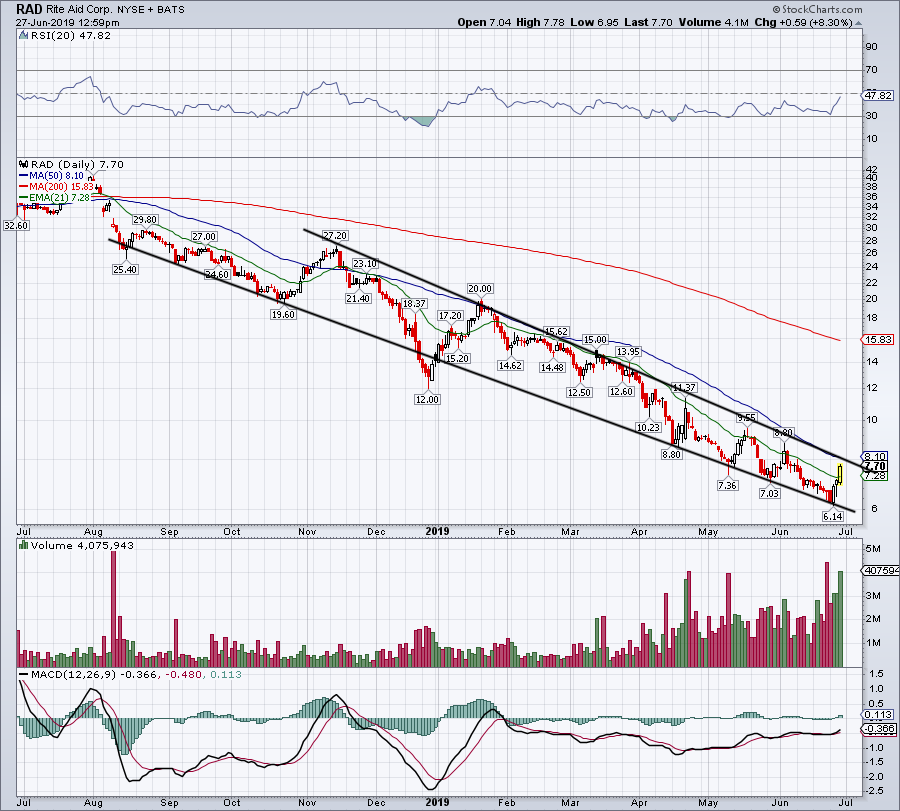
Task: Click the 12.60 price annotation
Action: (x=621, y=391)
